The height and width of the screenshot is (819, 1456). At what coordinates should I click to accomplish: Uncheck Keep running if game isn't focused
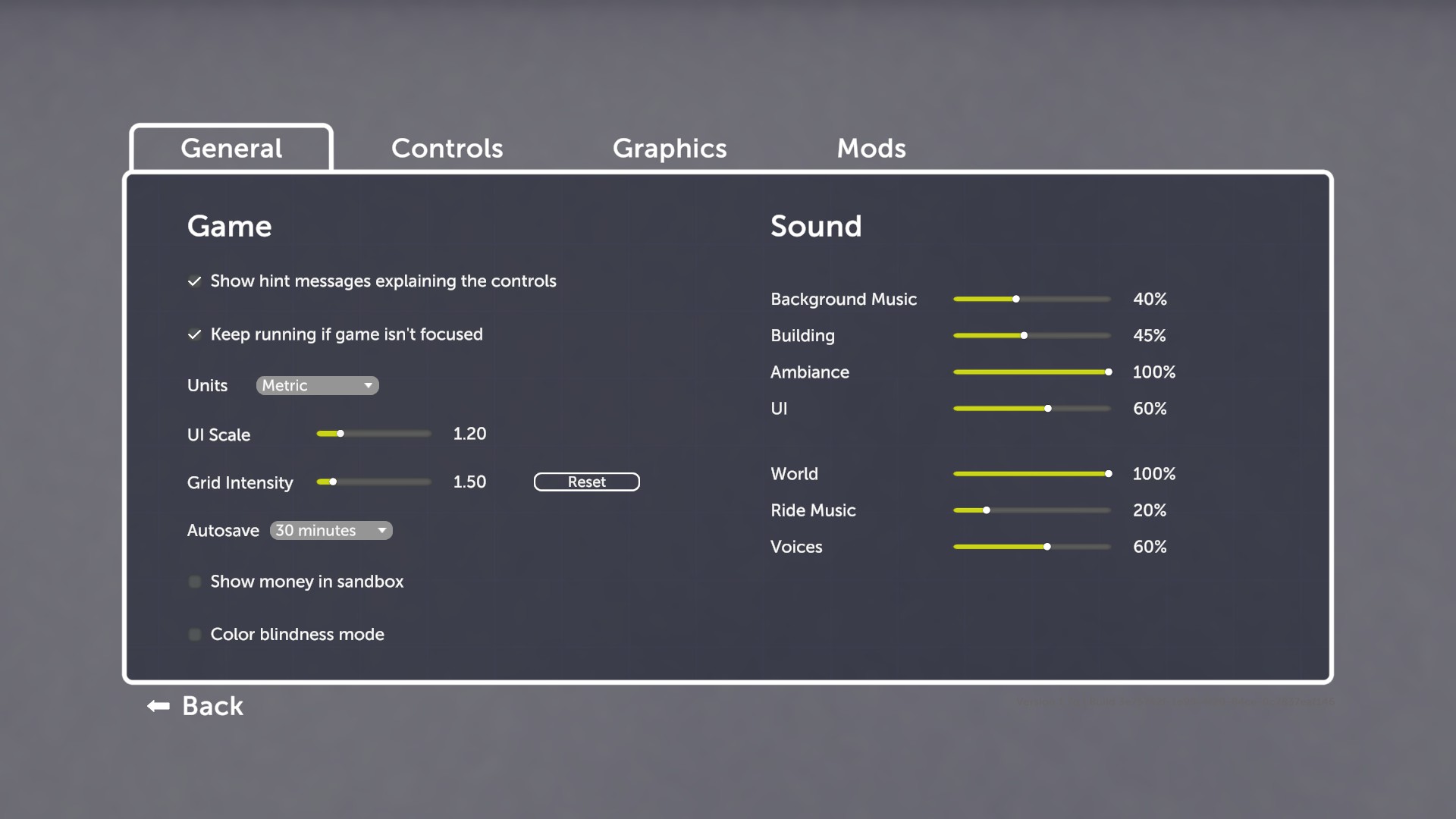tap(195, 334)
